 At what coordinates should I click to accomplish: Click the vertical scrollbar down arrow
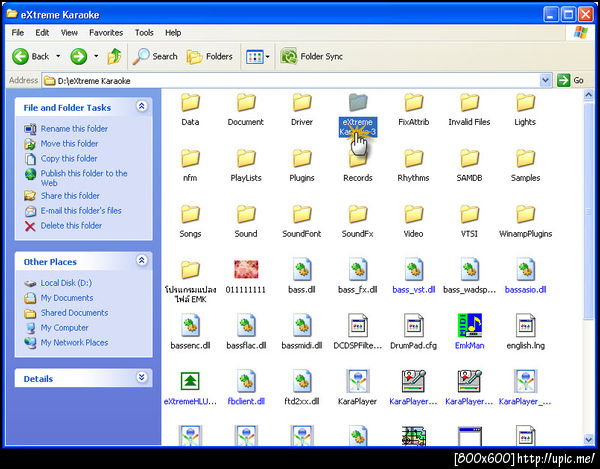click(x=589, y=440)
